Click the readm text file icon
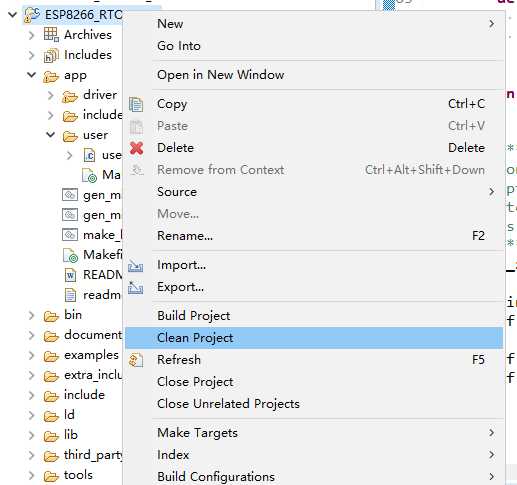This screenshot has height=485, width=517. tap(70, 295)
